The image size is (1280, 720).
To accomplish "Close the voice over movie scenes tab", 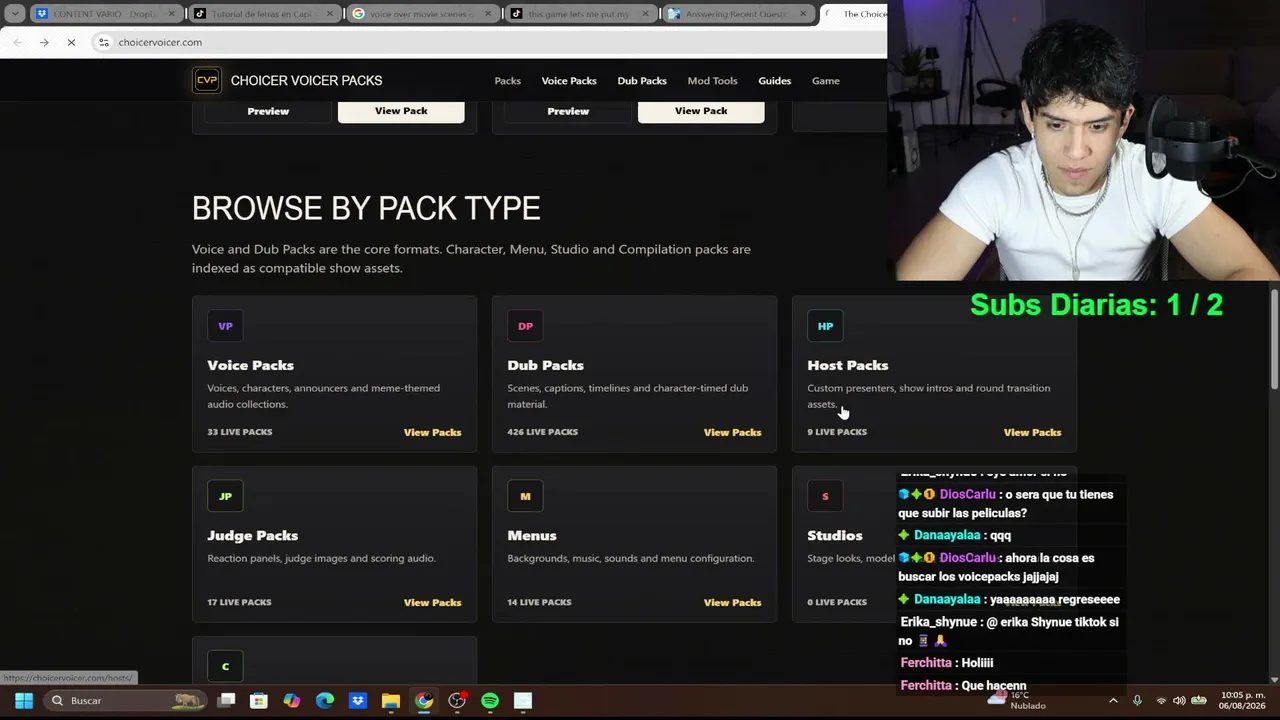I will click(x=488, y=14).
